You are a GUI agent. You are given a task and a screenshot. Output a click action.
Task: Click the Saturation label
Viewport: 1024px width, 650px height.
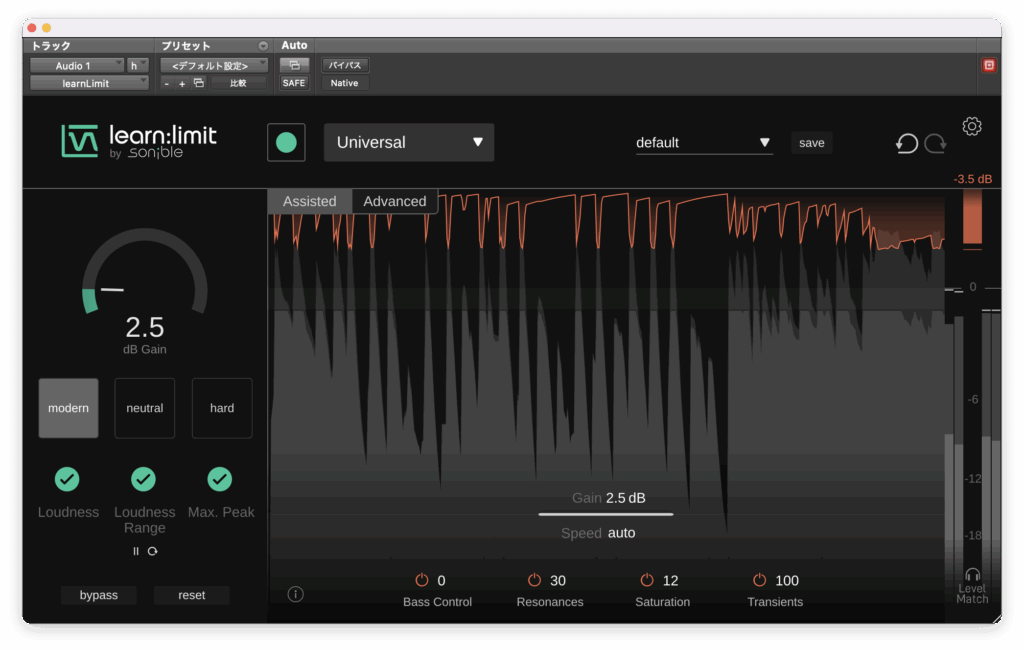point(662,602)
